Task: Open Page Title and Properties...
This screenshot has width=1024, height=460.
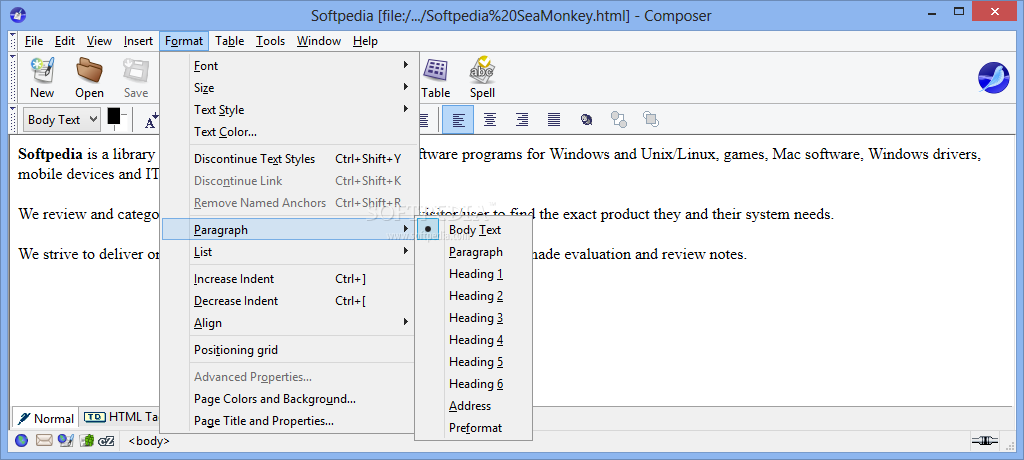Action: [288, 421]
